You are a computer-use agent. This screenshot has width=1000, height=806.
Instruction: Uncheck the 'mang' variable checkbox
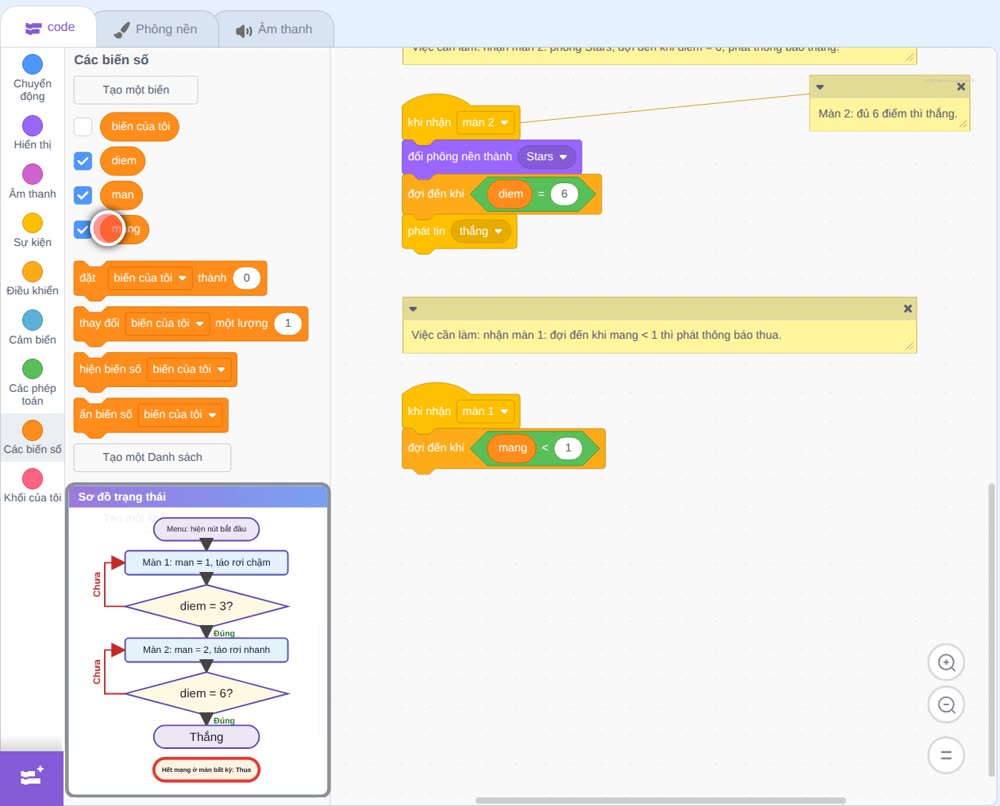83,230
